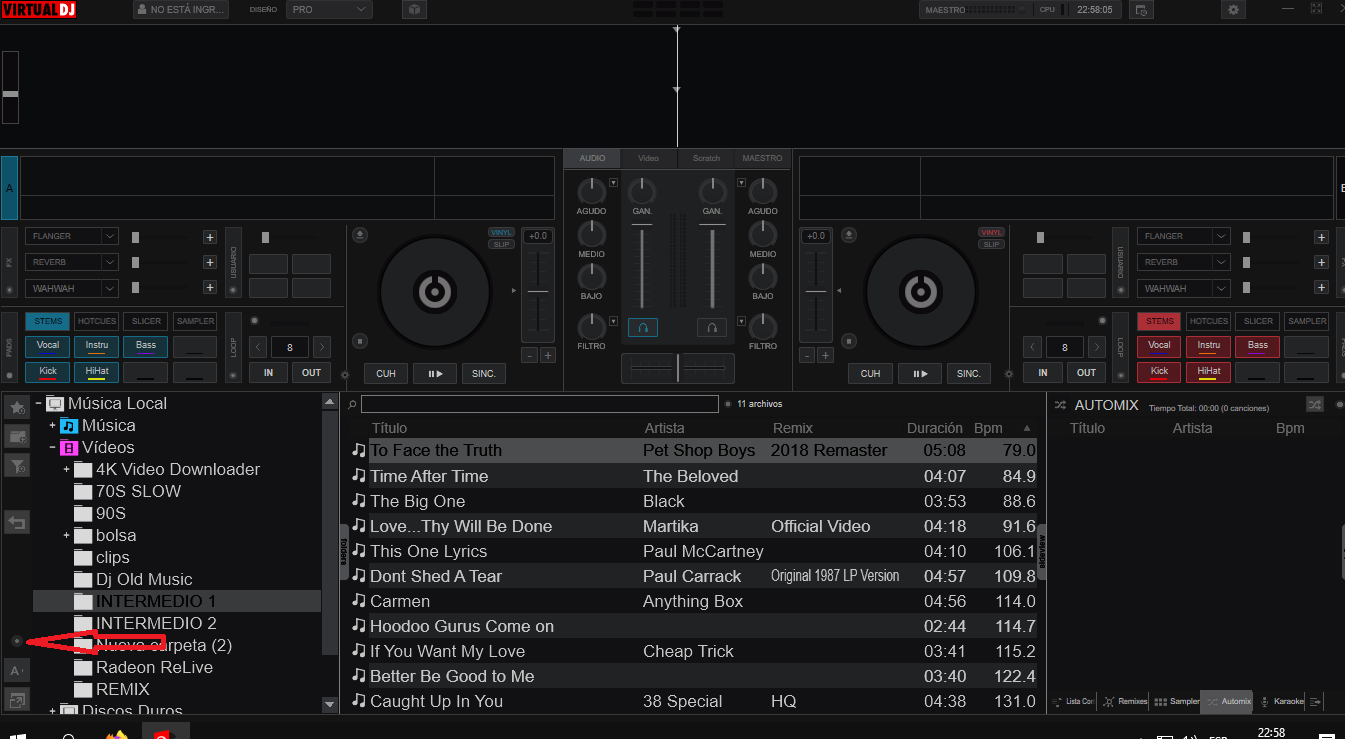The width and height of the screenshot is (1345, 739).
Task: Click in the track search input field
Action: pos(540,404)
